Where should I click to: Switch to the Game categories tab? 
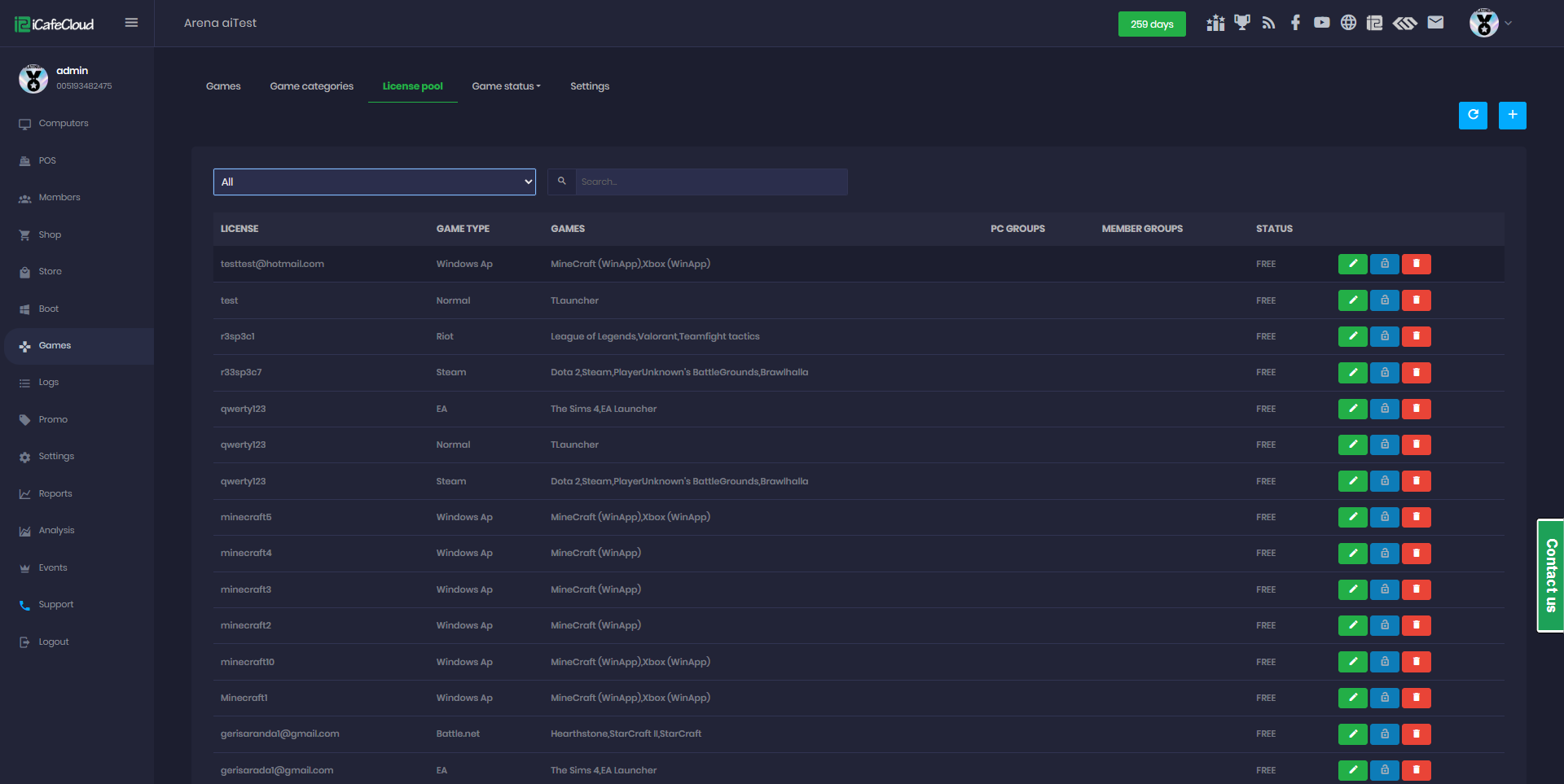[x=311, y=86]
